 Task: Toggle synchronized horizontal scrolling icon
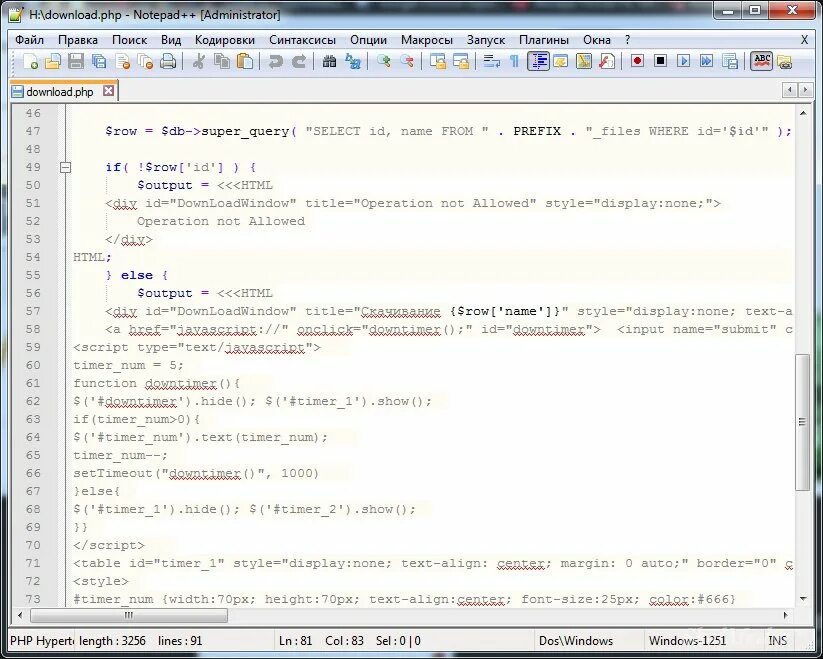[461, 62]
